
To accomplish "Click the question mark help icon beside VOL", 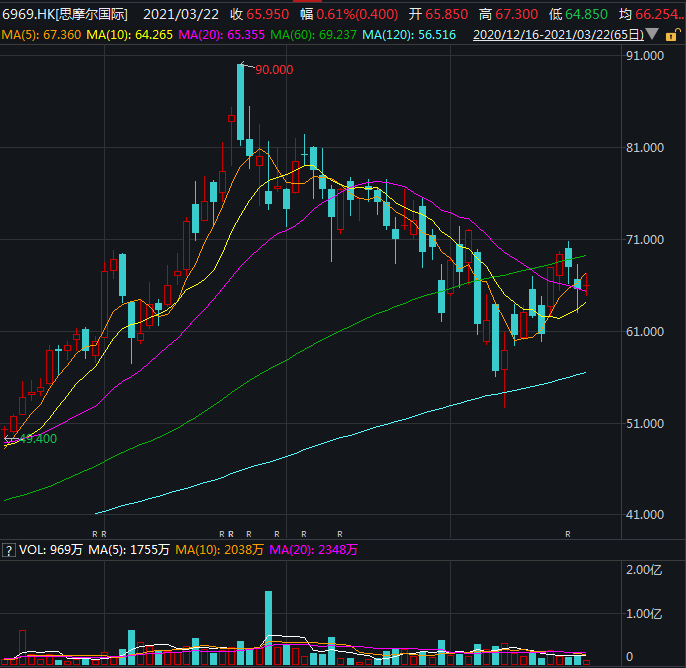I will click(x=8, y=550).
